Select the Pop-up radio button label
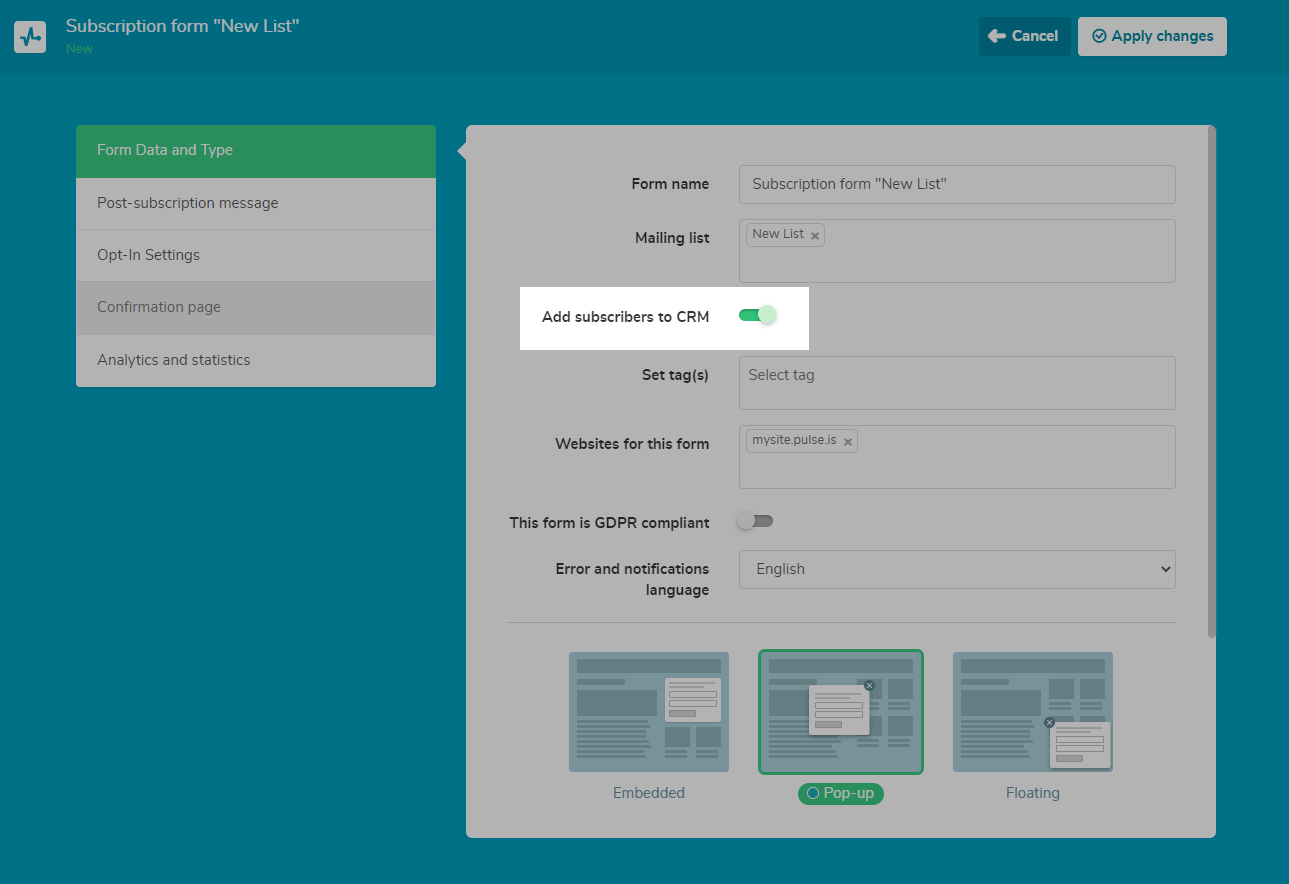The image size is (1289, 884). pyautogui.click(x=840, y=793)
